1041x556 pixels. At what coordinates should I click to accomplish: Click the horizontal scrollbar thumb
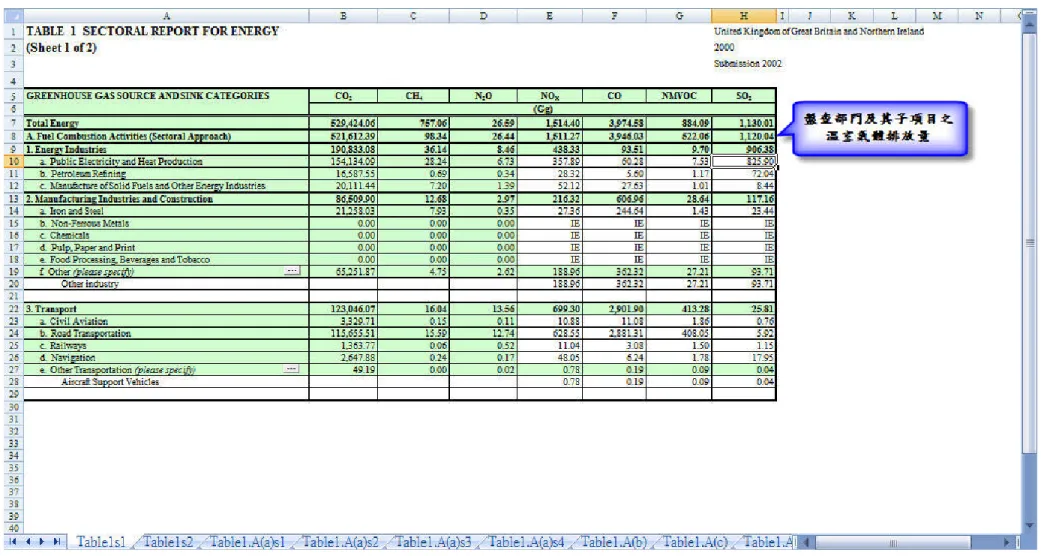(893, 543)
